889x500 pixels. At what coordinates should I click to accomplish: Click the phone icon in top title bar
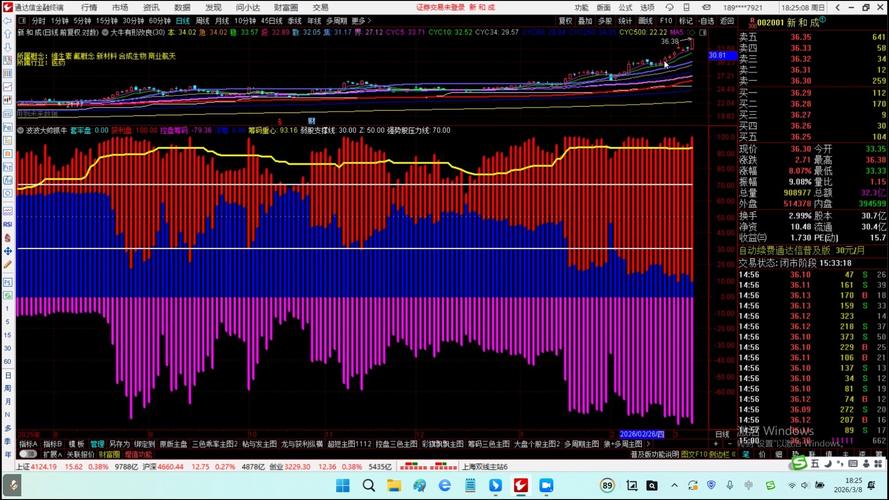(x=687, y=7)
